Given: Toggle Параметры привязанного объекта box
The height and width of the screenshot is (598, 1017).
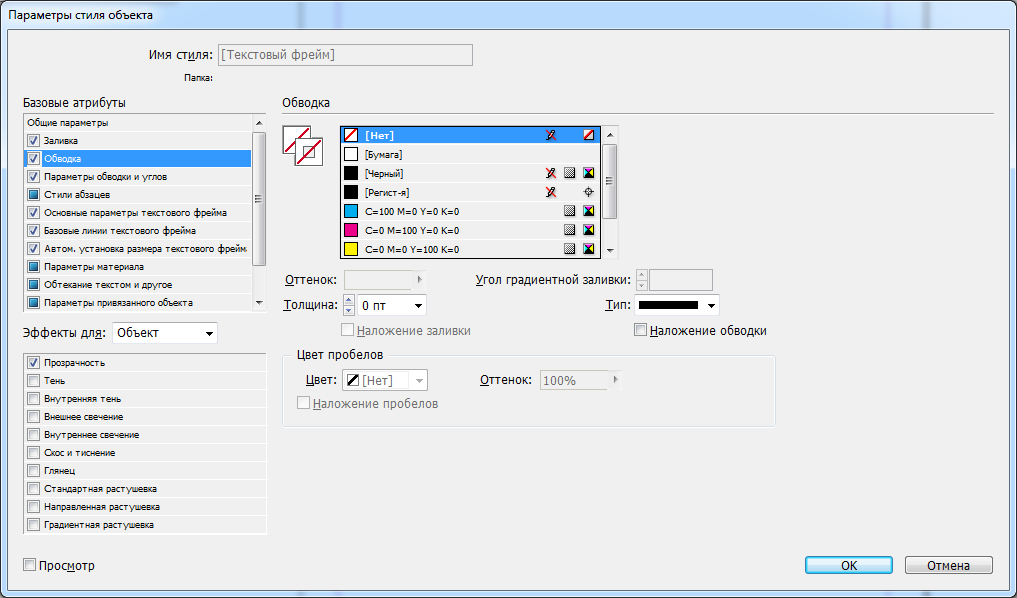Looking at the screenshot, I should pyautogui.click(x=34, y=302).
